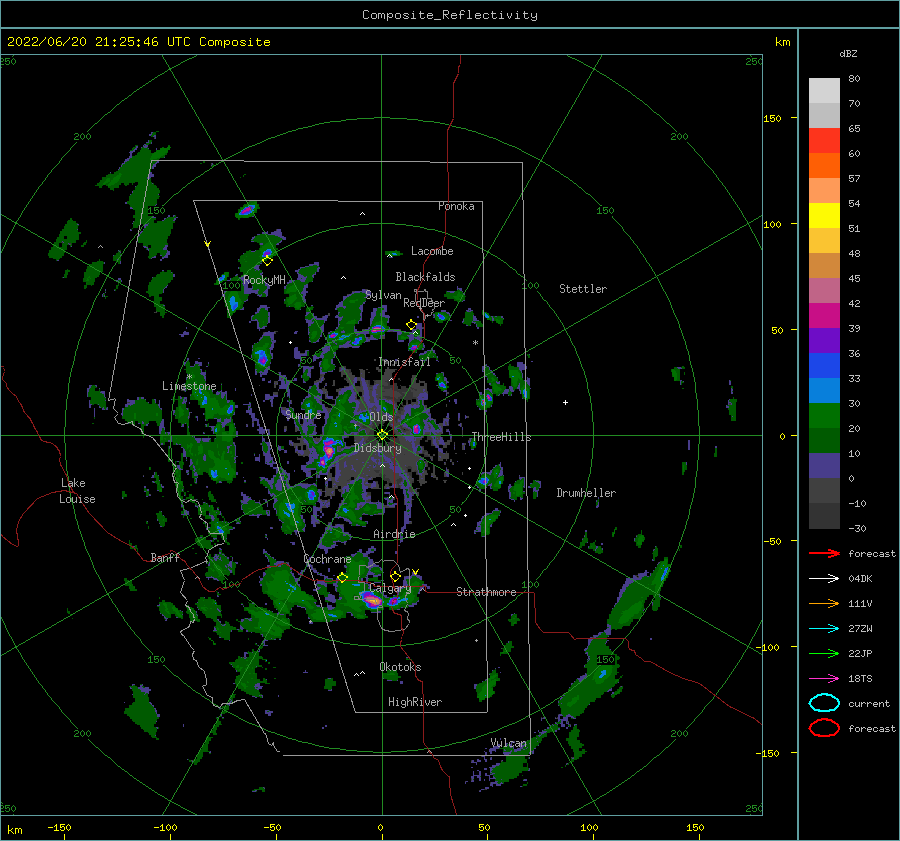Click the cyan 27ZW arrow legend icon
Screen dimensions: 900x841
(824, 629)
